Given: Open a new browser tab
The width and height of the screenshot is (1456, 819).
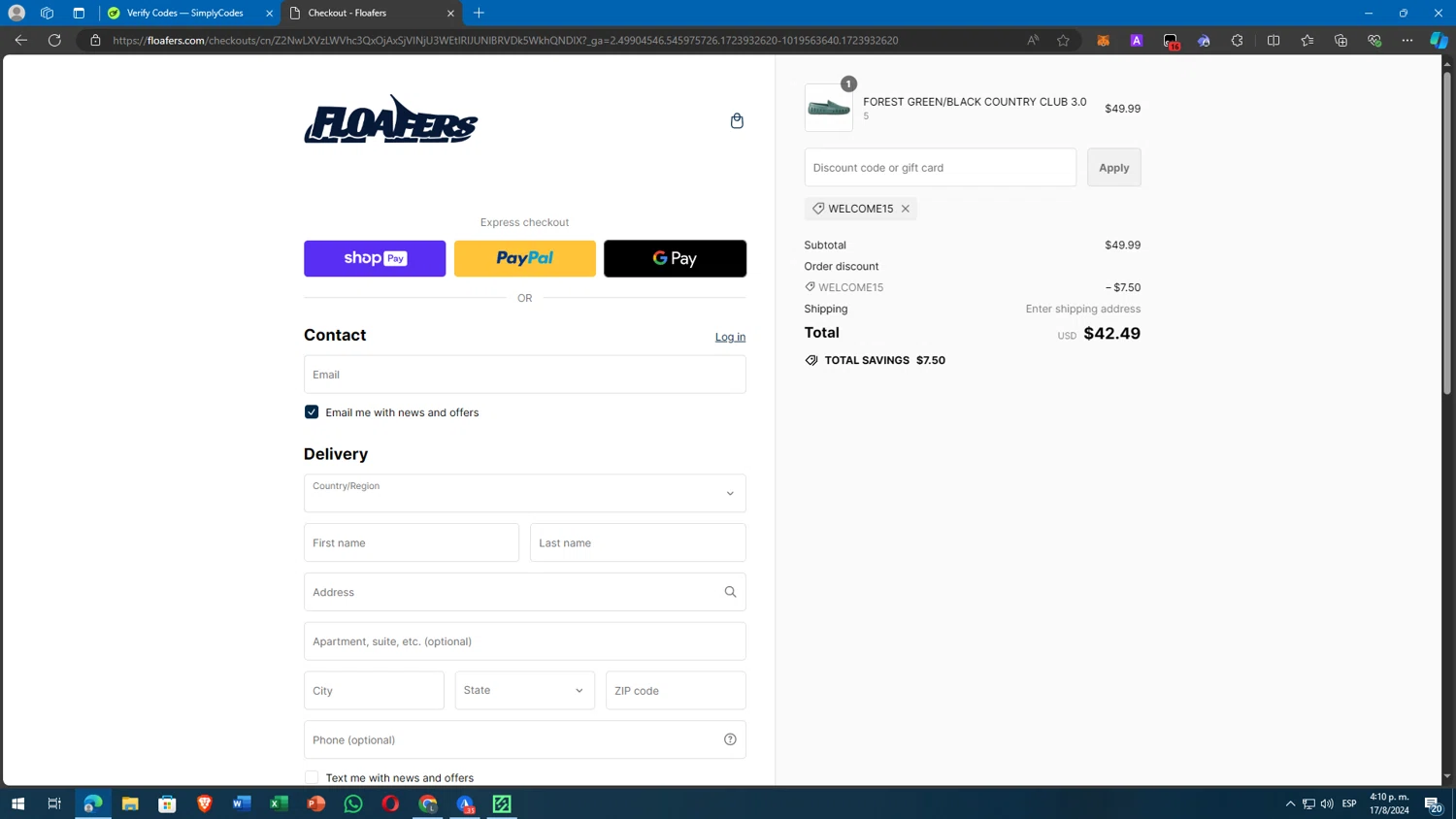Looking at the screenshot, I should 479,13.
